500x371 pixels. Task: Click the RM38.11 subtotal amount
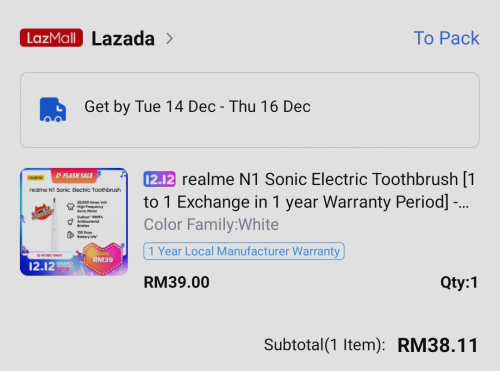[438, 345]
